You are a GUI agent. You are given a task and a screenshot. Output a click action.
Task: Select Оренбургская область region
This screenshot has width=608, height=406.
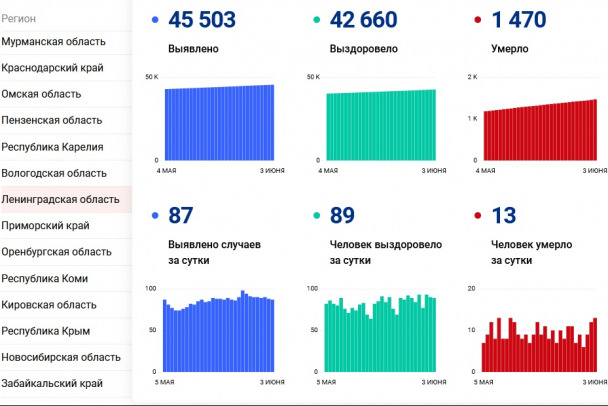pyautogui.click(x=56, y=252)
